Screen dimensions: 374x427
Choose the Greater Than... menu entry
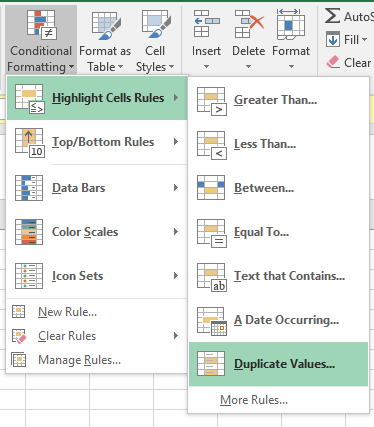278,100
